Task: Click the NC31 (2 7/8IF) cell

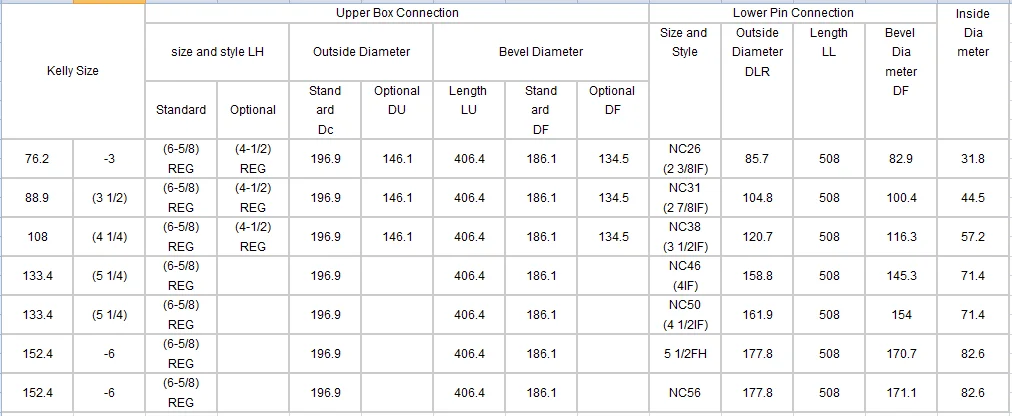Action: pyautogui.click(x=685, y=197)
